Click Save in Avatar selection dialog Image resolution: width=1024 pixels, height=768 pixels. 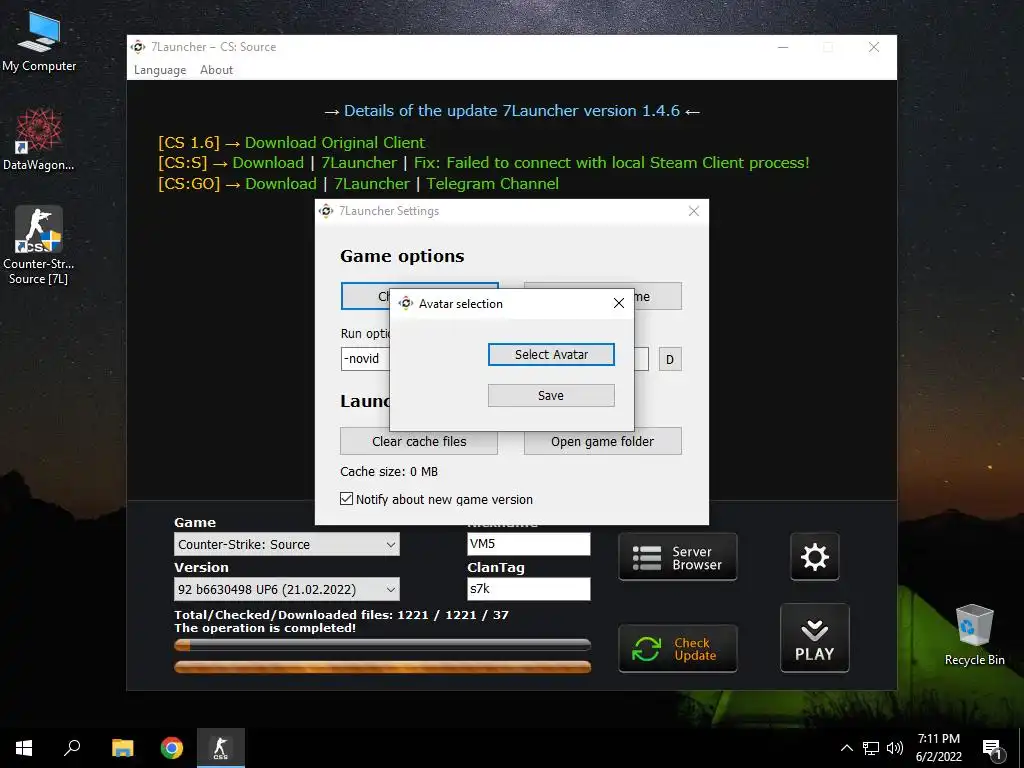pyautogui.click(x=551, y=396)
